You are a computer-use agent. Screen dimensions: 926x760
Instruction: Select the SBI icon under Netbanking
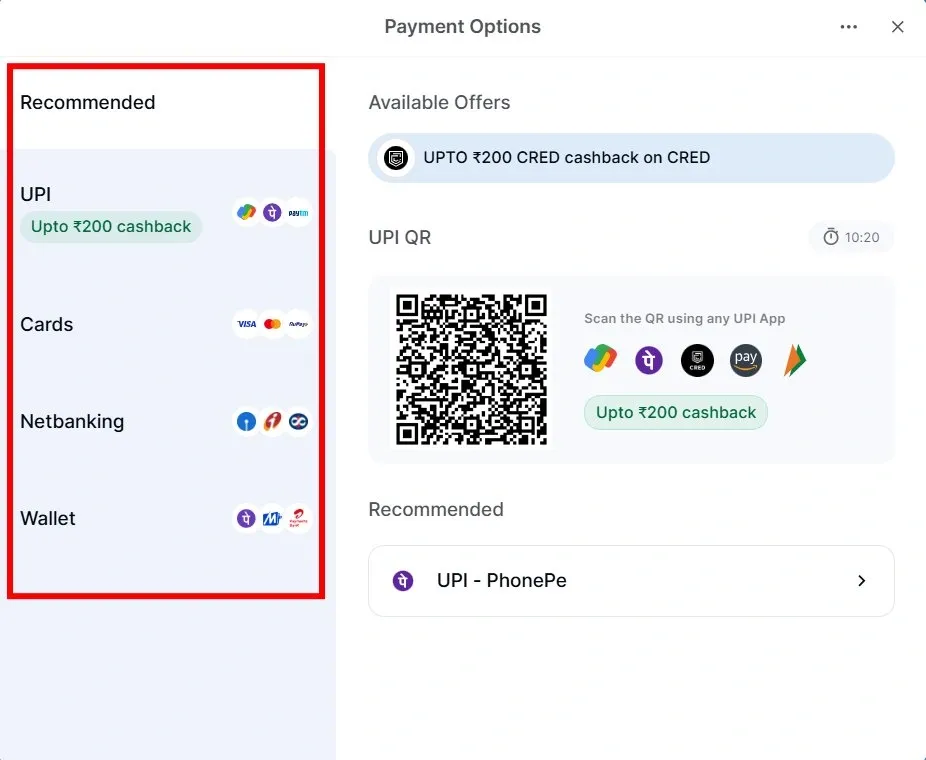[x=245, y=421]
